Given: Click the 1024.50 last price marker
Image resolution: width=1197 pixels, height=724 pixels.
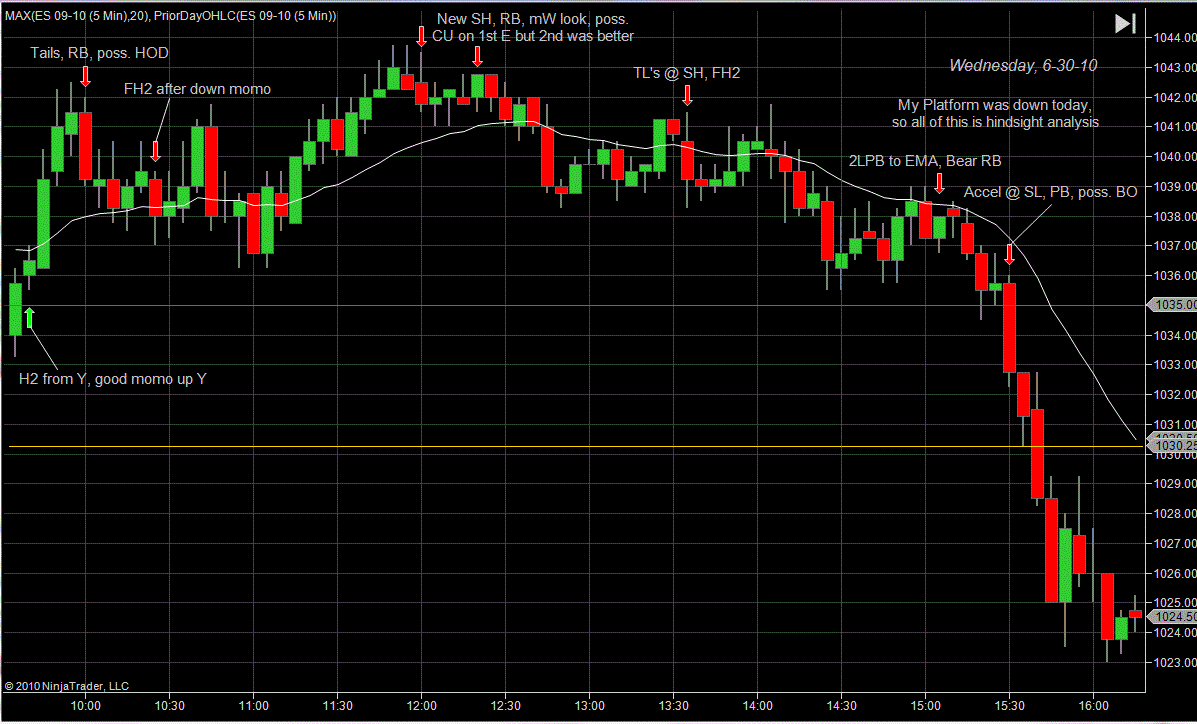Looking at the screenshot, I should 1174,617.
